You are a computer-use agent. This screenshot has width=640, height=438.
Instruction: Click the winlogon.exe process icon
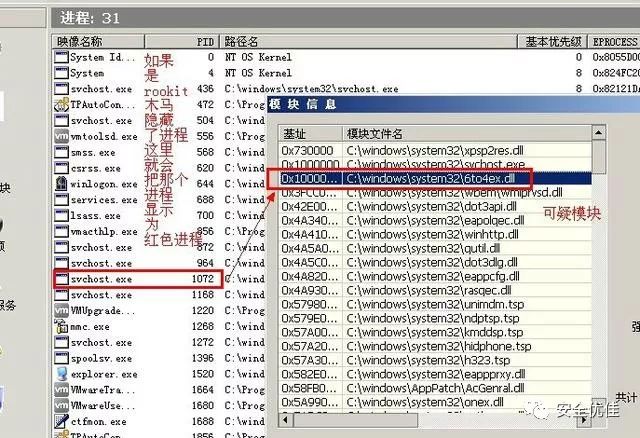tap(61, 184)
